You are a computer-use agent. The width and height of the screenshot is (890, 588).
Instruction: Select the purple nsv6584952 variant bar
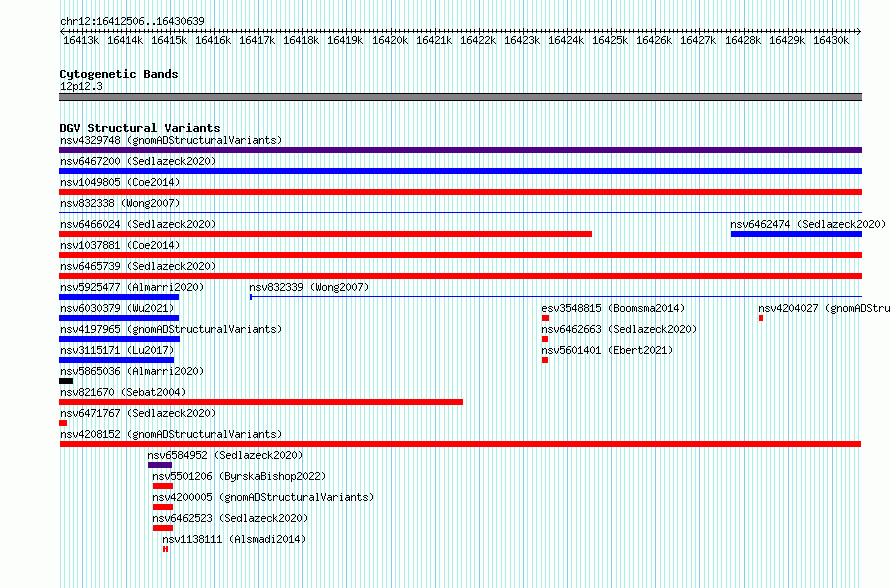[x=160, y=465]
